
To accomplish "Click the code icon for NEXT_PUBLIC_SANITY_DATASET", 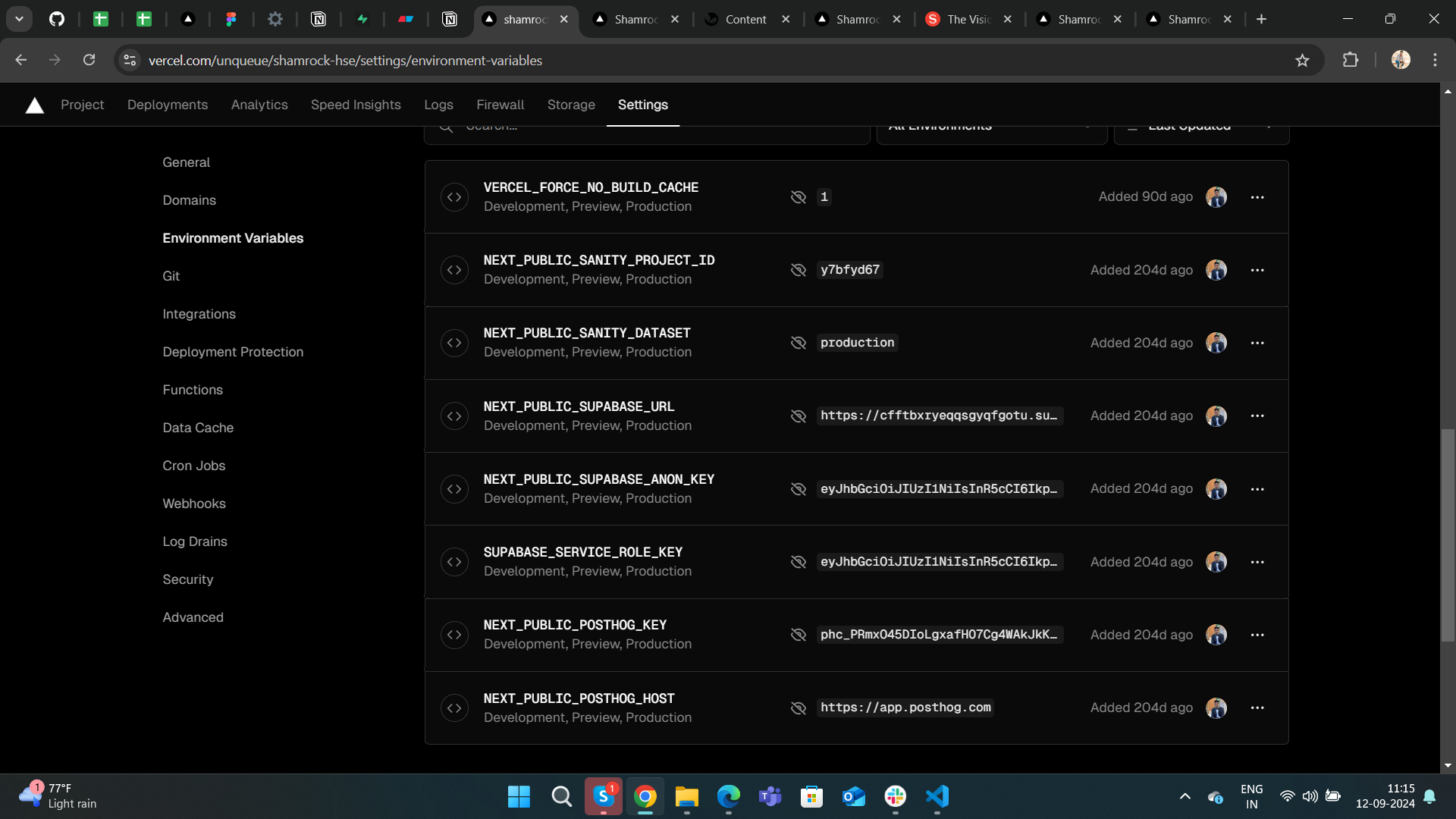I will 454,343.
